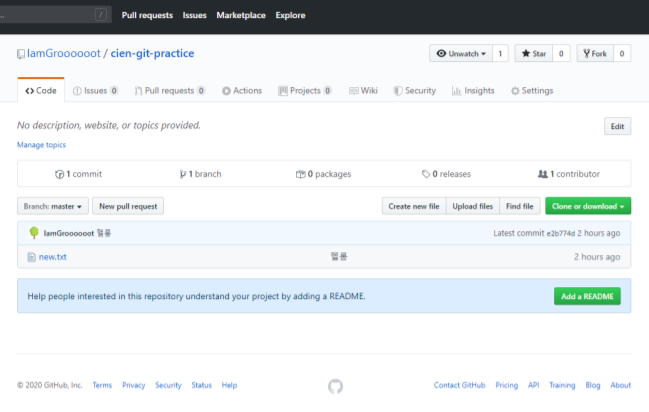
Task: Open Explore in top navigation
Action: [x=291, y=15]
